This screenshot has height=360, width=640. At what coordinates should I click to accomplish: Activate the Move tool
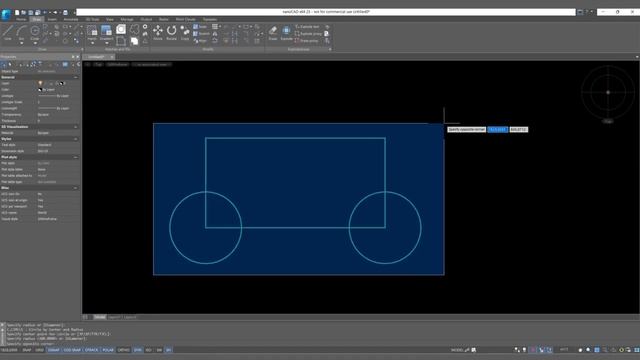click(158, 33)
